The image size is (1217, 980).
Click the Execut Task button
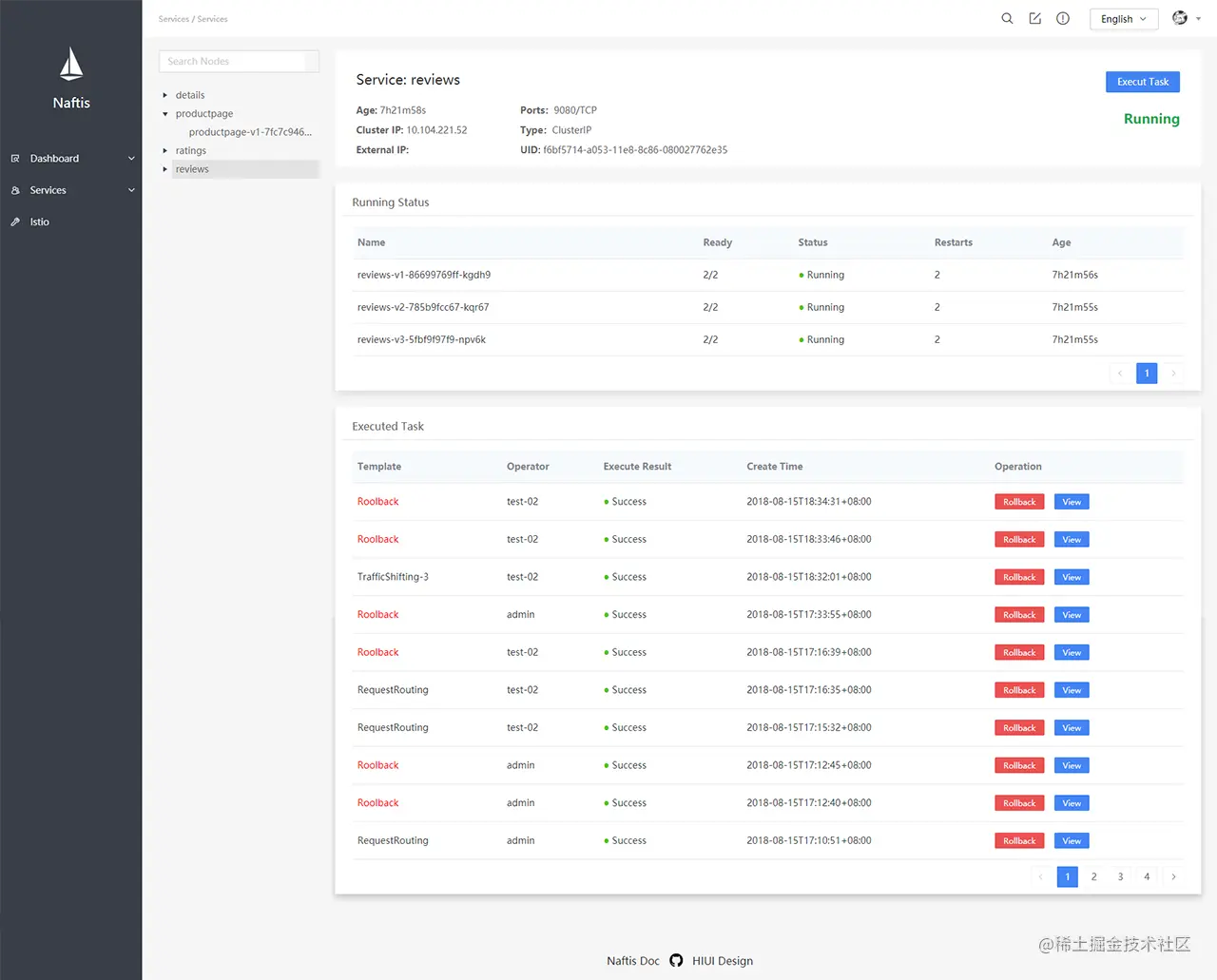pos(1143,82)
